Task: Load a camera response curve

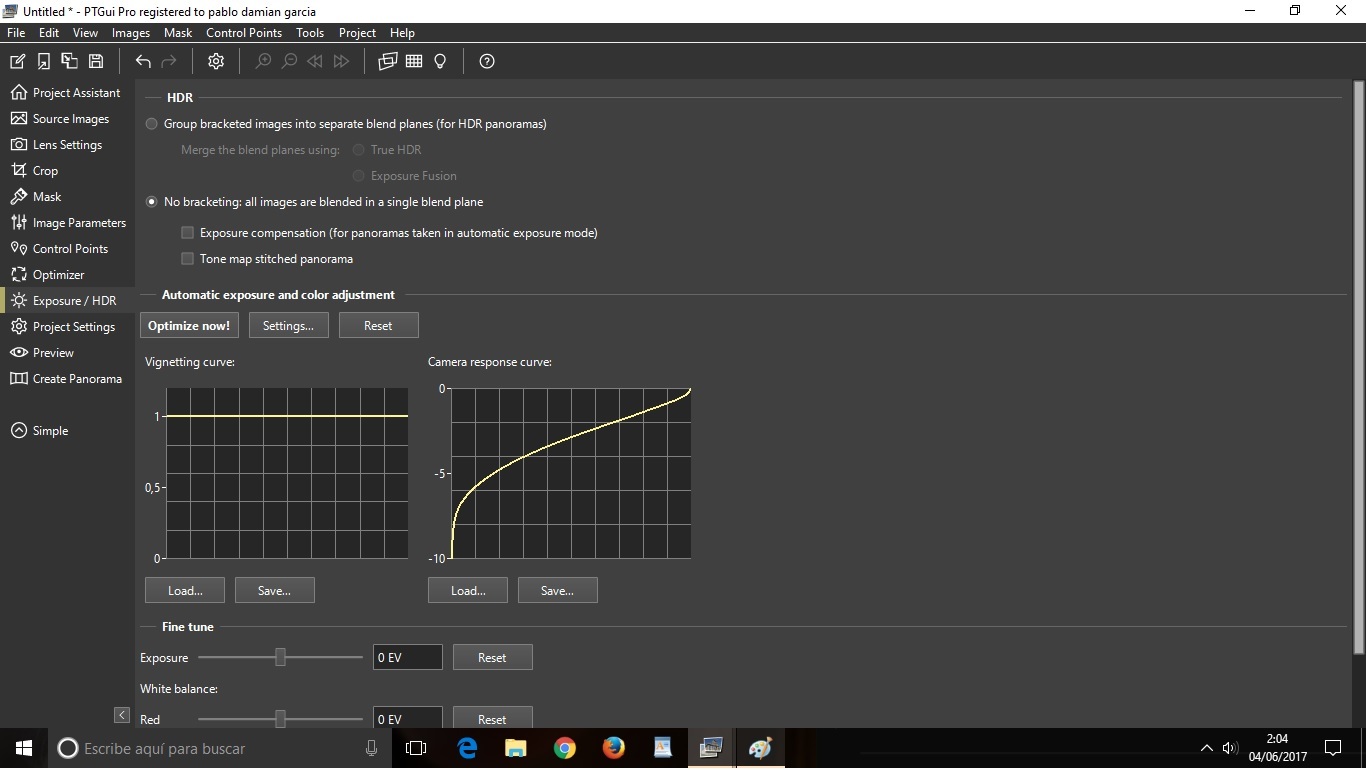Action: coord(468,590)
